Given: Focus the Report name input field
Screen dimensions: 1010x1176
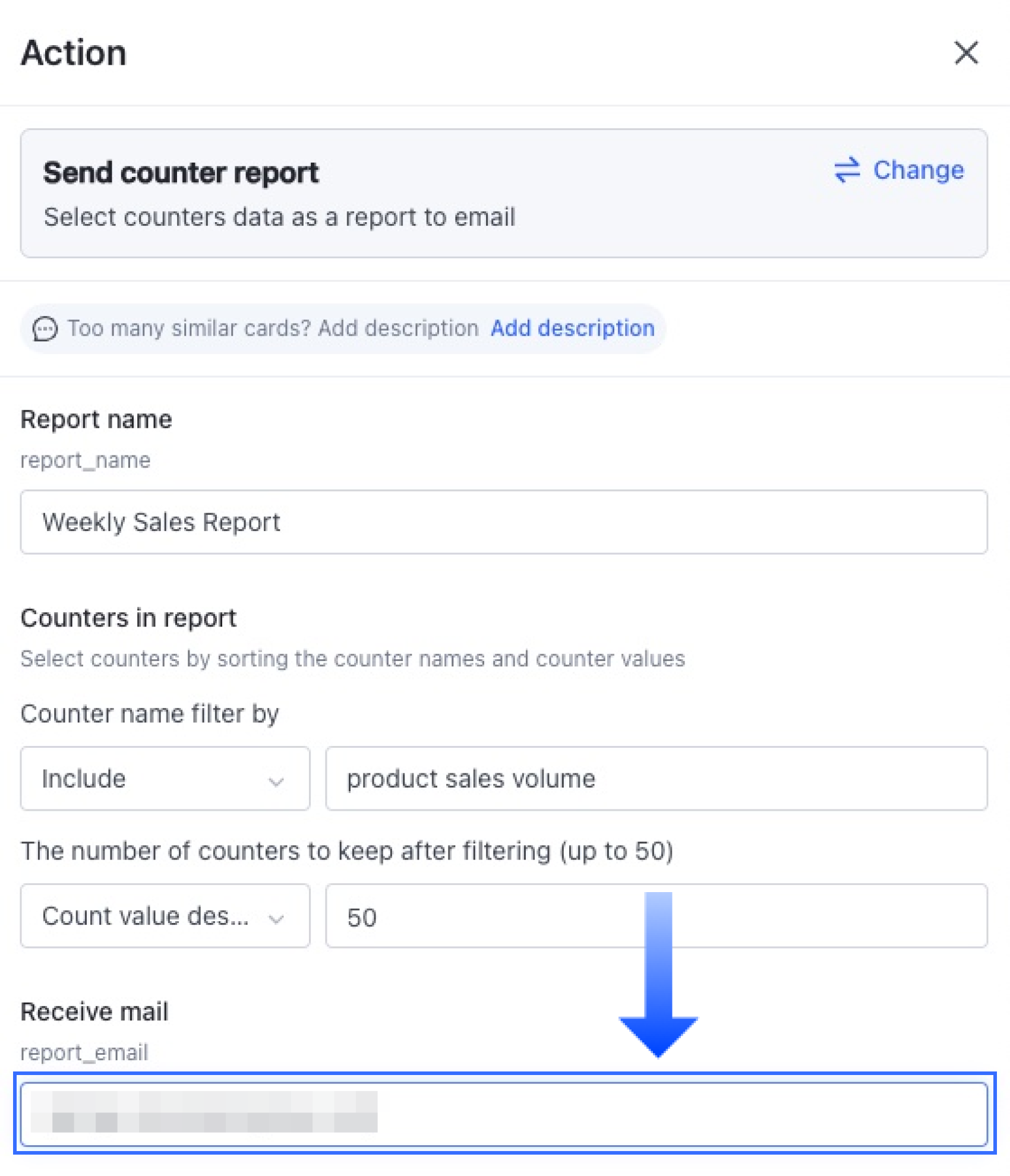Looking at the screenshot, I should (x=504, y=522).
